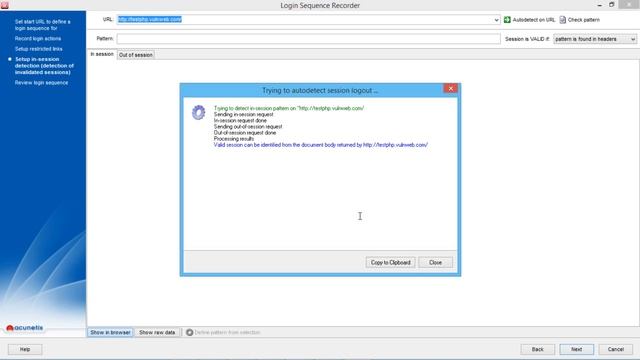640x360 pixels.
Task: Click 'Define pattern from selection' text
Action: pos(227,332)
